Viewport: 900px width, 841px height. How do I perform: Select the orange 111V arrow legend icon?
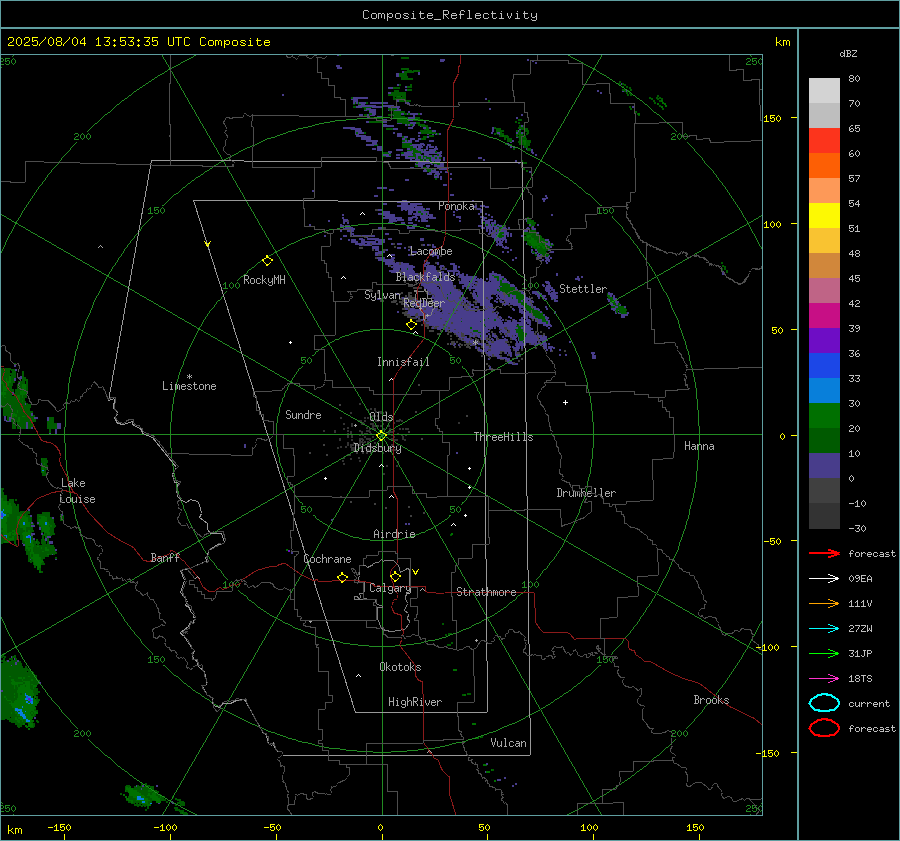[x=824, y=603]
